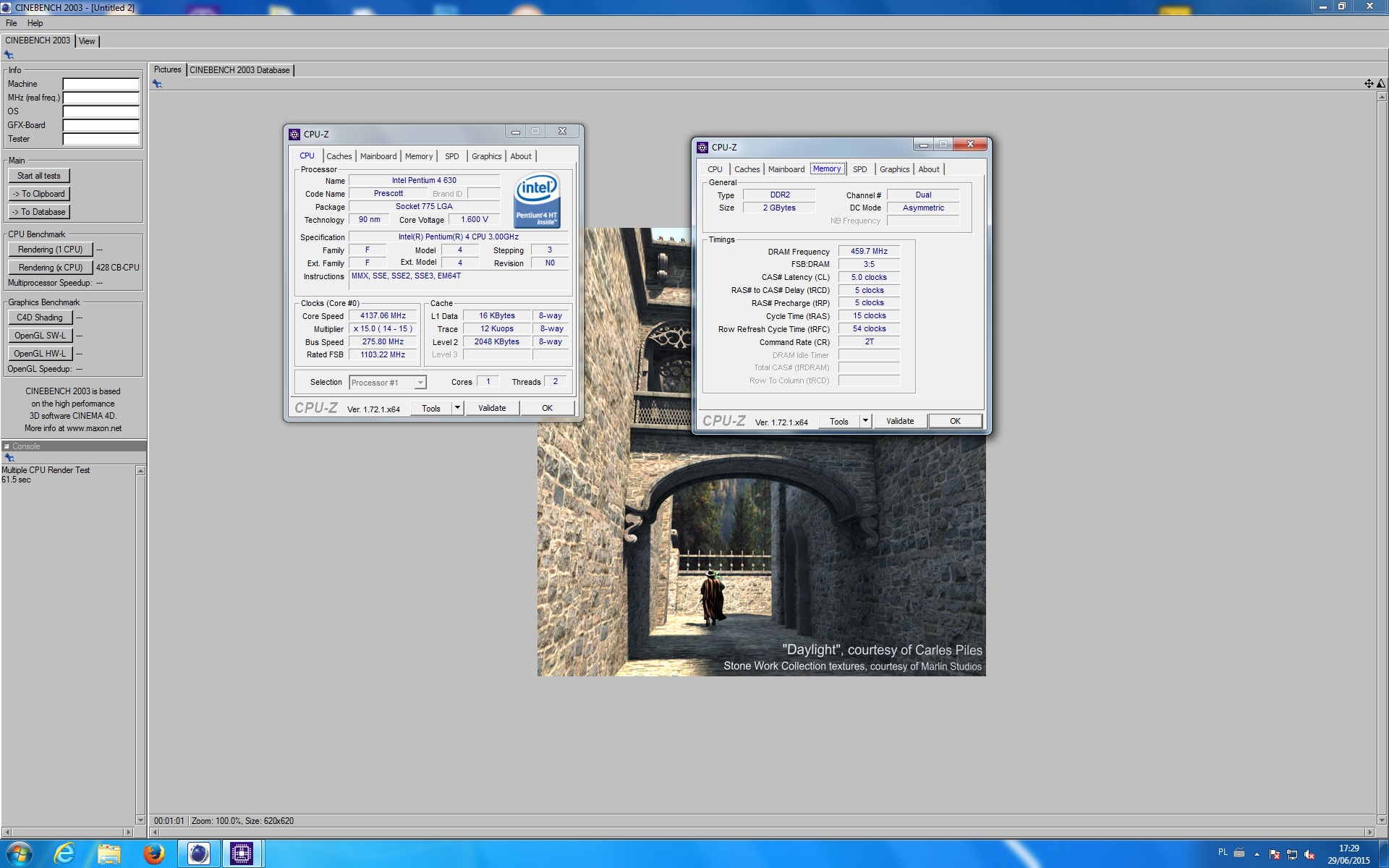Click CPU-Z title icon in left window
This screenshot has height=868, width=1389.
tap(294, 135)
